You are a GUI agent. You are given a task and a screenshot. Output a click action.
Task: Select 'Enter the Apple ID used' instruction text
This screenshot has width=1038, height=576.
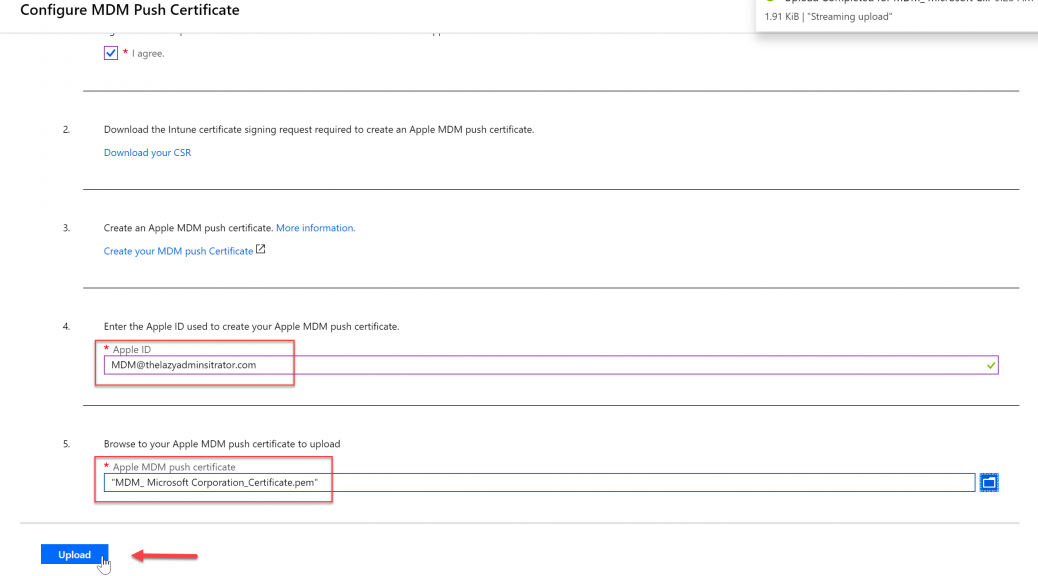[252, 326]
